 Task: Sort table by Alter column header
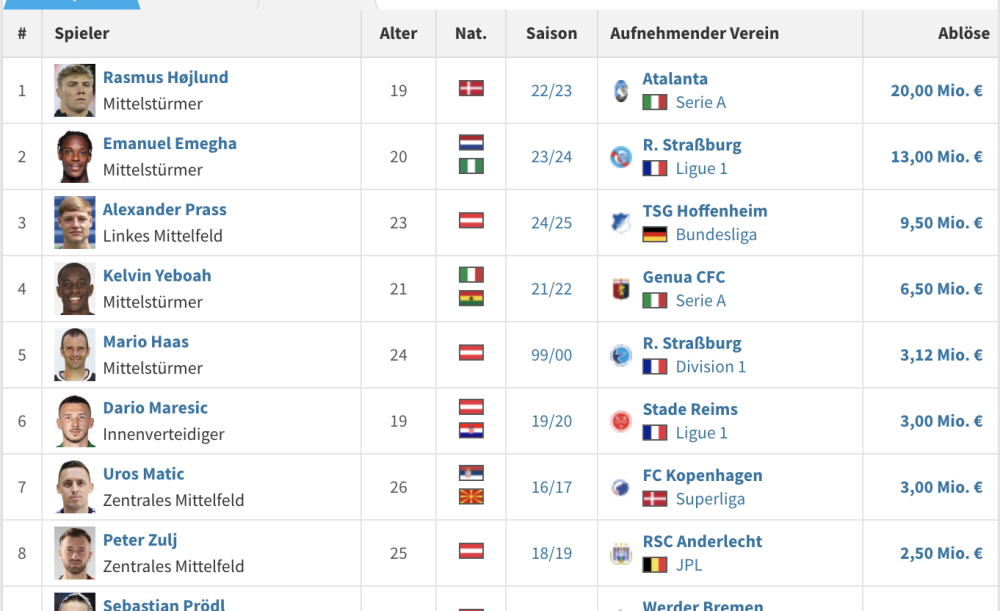[x=398, y=33]
